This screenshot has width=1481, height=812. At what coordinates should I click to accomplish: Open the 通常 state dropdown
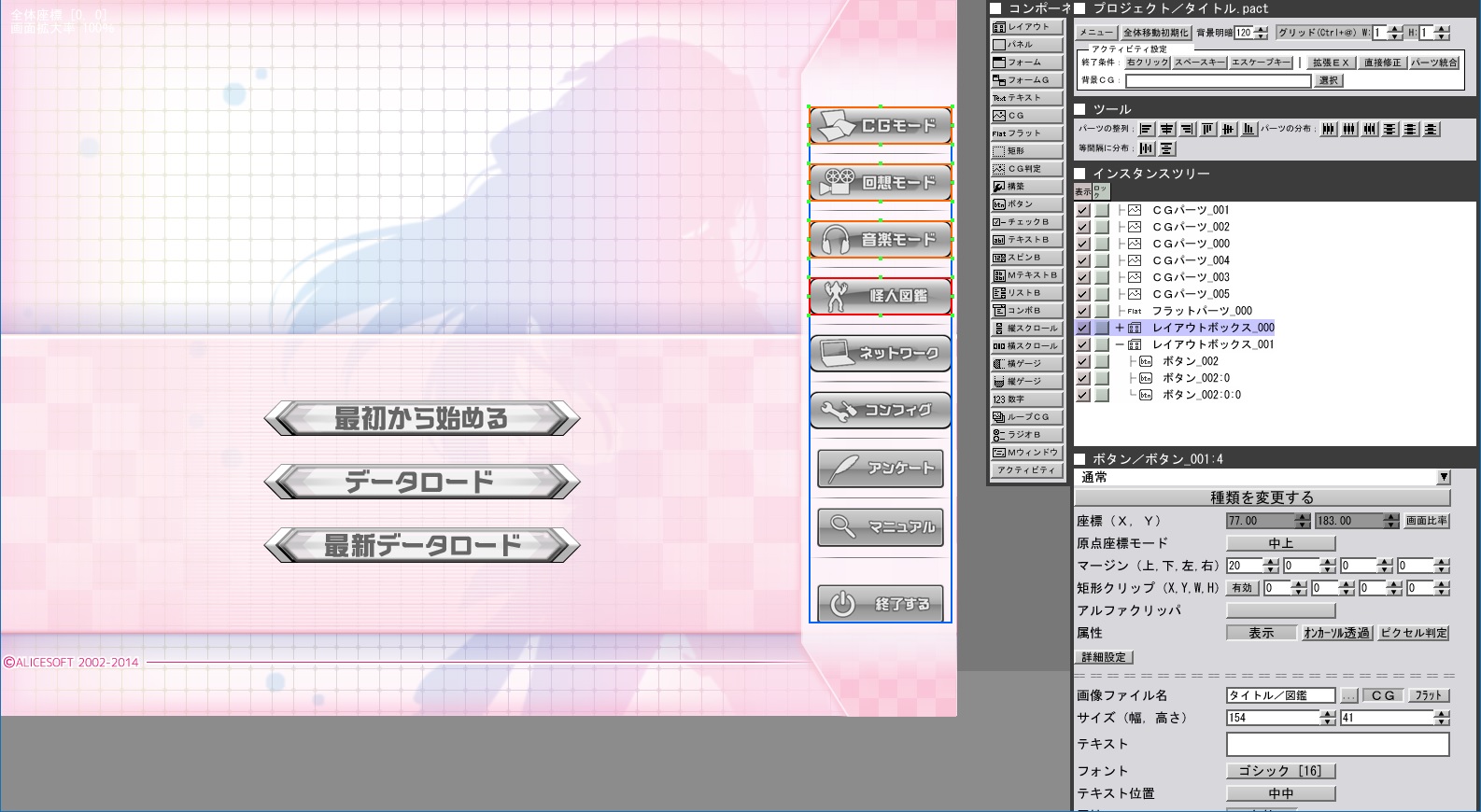click(1444, 477)
